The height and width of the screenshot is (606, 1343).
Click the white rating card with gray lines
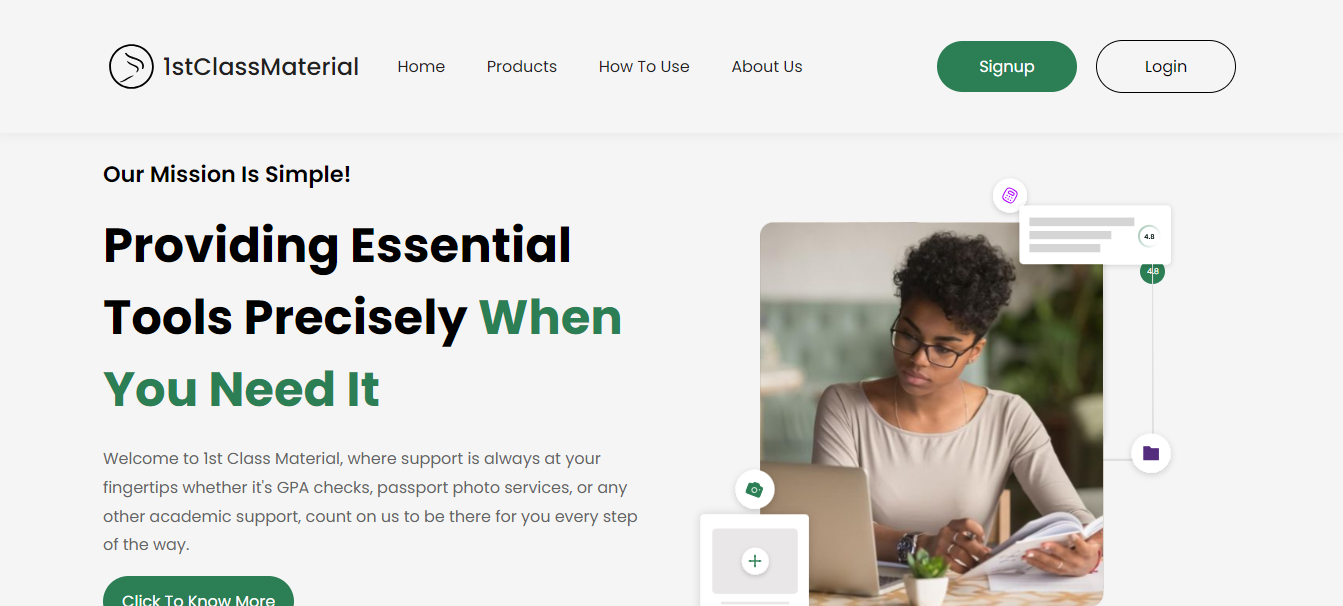pyautogui.click(x=1095, y=235)
